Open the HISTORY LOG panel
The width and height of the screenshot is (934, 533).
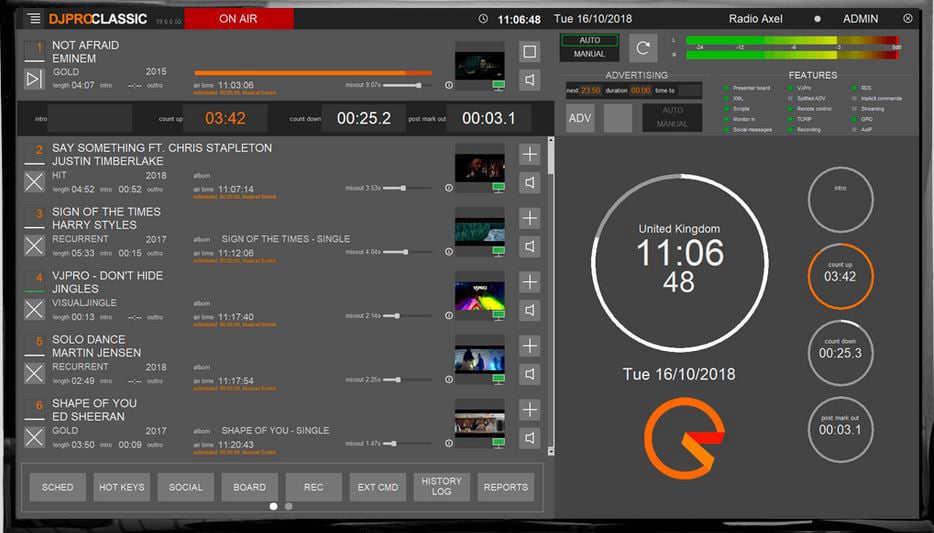pyautogui.click(x=441, y=487)
